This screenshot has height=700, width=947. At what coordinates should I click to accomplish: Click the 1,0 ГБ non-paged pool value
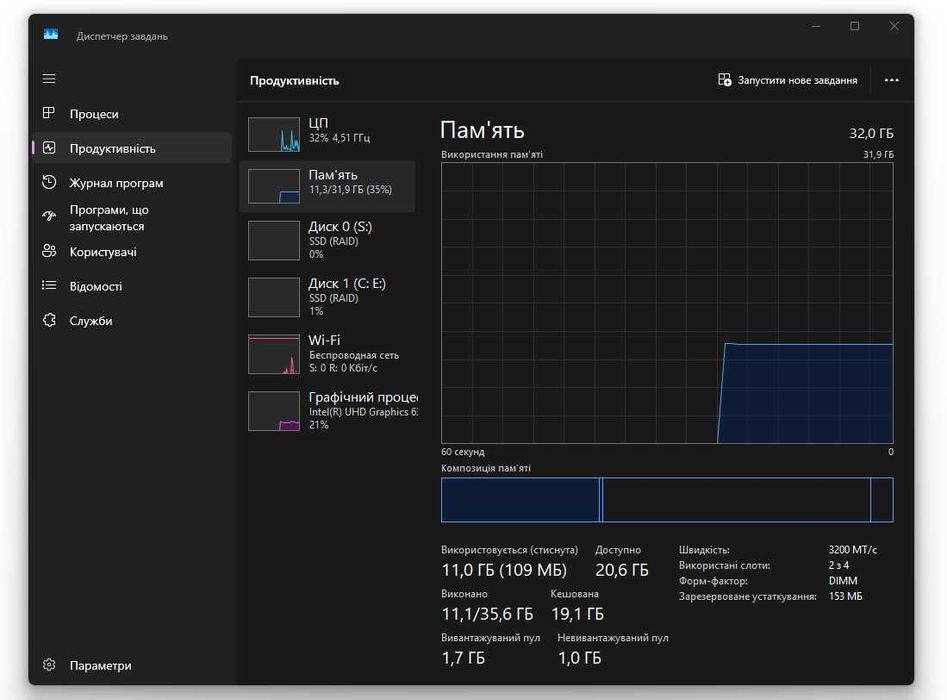tap(579, 658)
